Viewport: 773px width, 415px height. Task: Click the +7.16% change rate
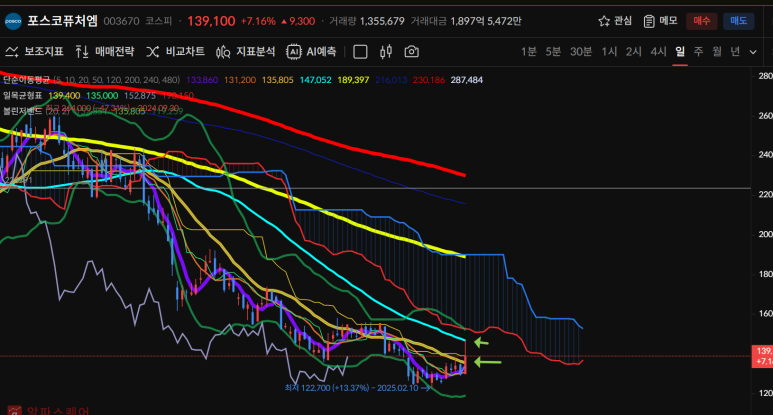(258, 21)
